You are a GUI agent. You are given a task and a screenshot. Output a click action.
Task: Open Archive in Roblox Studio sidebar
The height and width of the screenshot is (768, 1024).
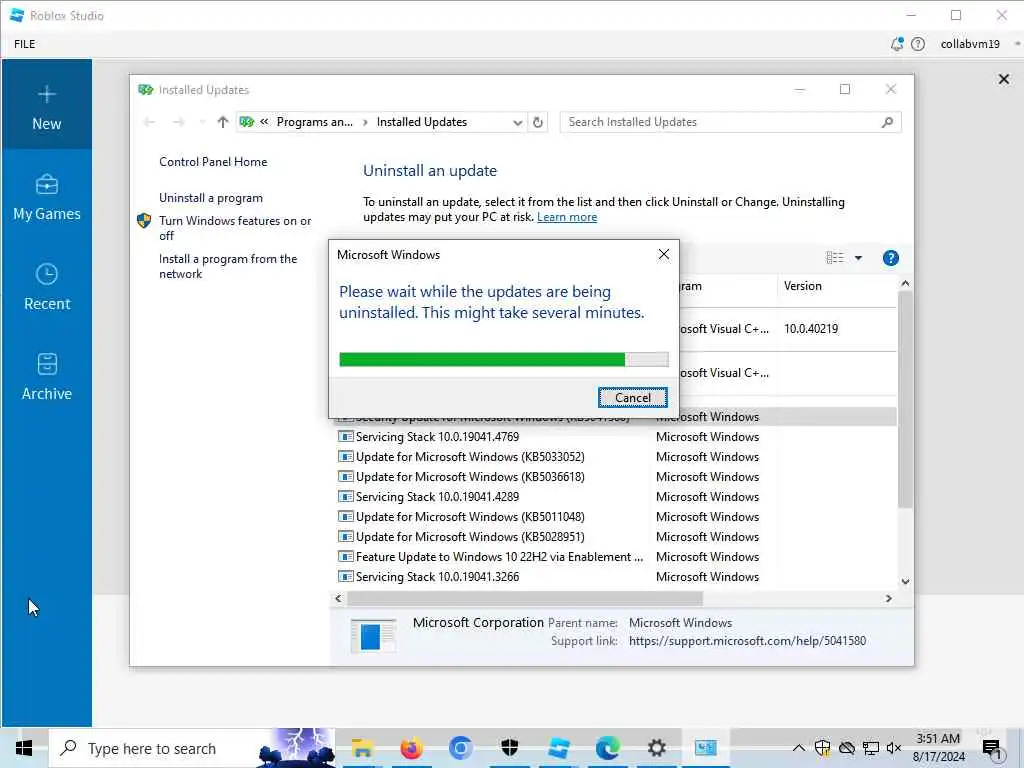tap(46, 377)
